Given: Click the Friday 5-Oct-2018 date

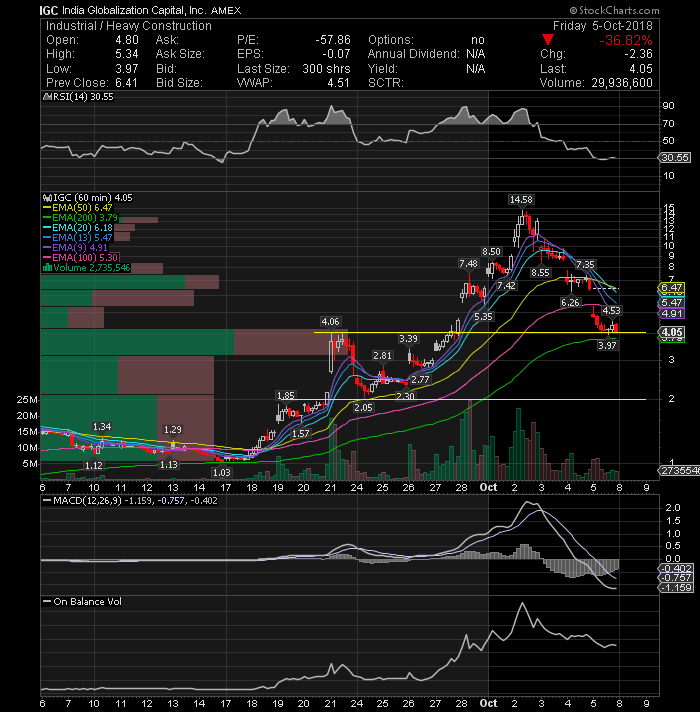Looking at the screenshot, I should pos(602,26).
